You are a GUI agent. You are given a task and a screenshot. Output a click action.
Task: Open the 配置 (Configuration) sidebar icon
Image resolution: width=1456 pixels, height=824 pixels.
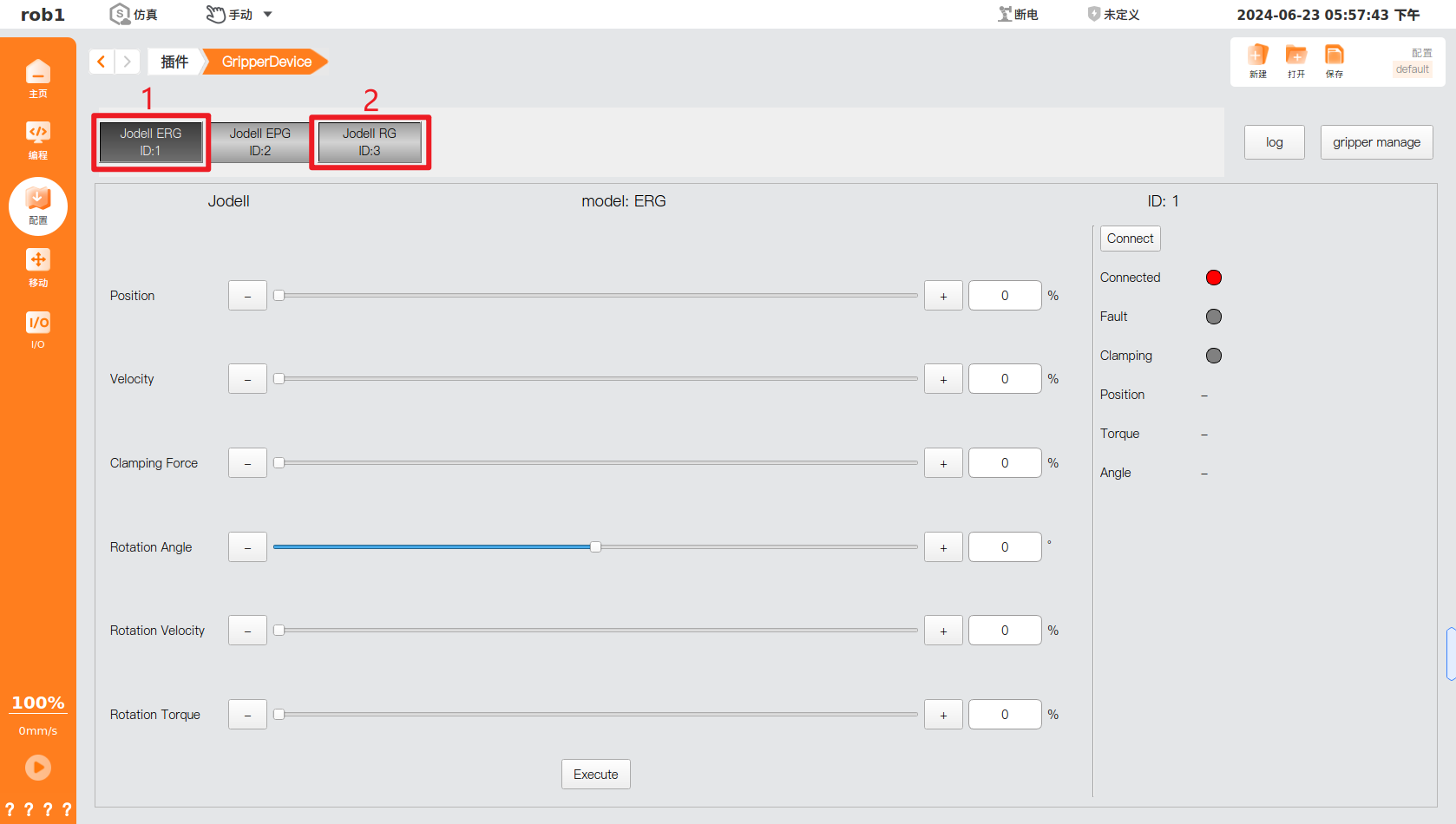click(x=38, y=206)
